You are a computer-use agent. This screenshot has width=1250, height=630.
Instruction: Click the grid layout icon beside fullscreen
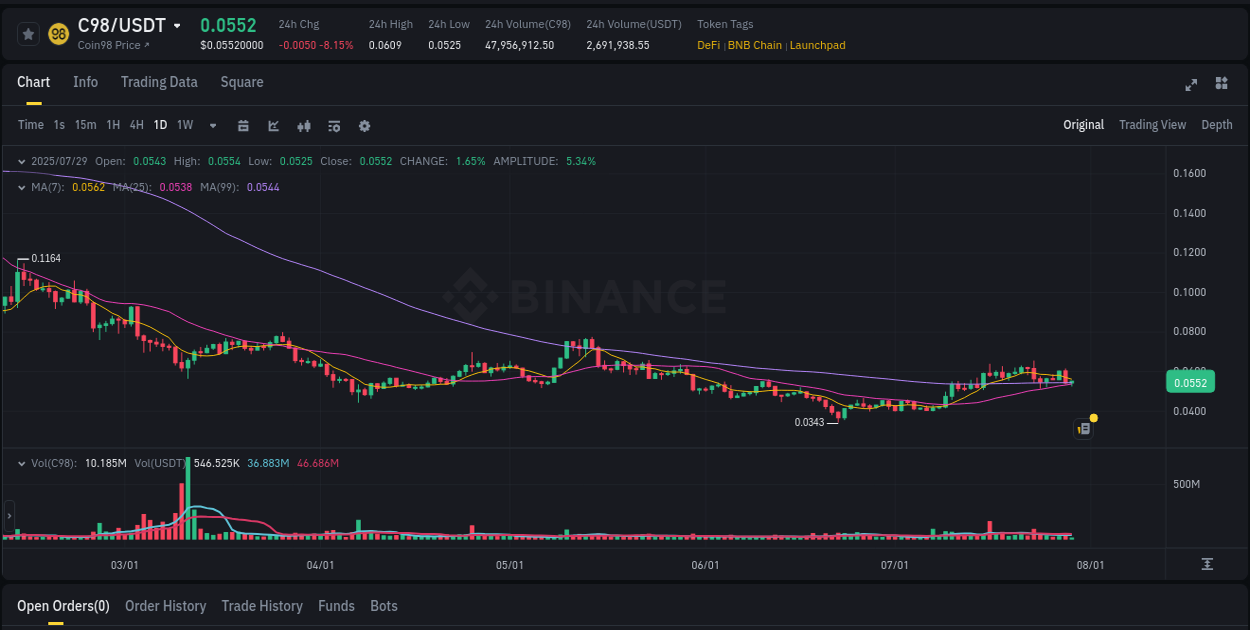coord(1220,85)
